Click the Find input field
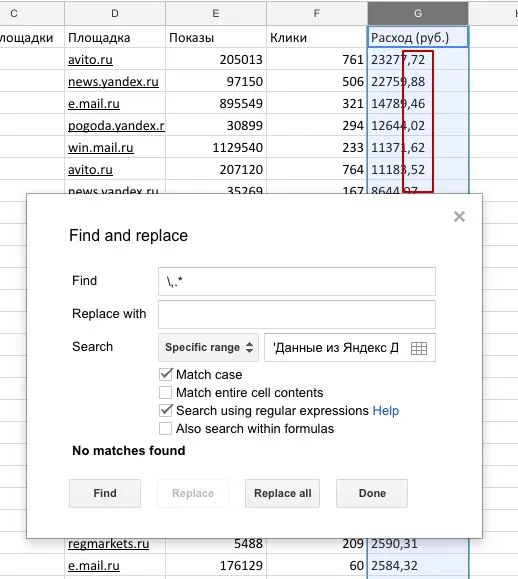The width and height of the screenshot is (518, 579). click(x=297, y=281)
